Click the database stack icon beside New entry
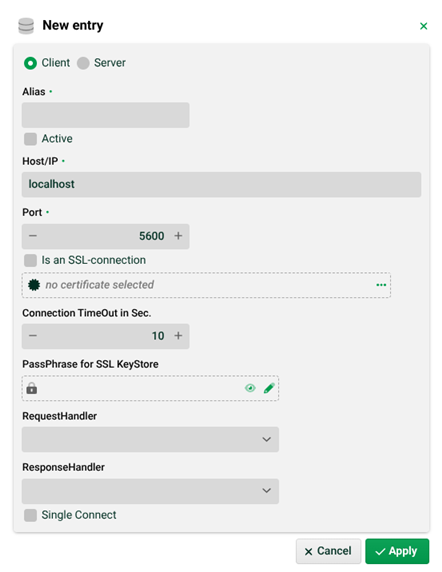The width and height of the screenshot is (442, 572). (26, 26)
